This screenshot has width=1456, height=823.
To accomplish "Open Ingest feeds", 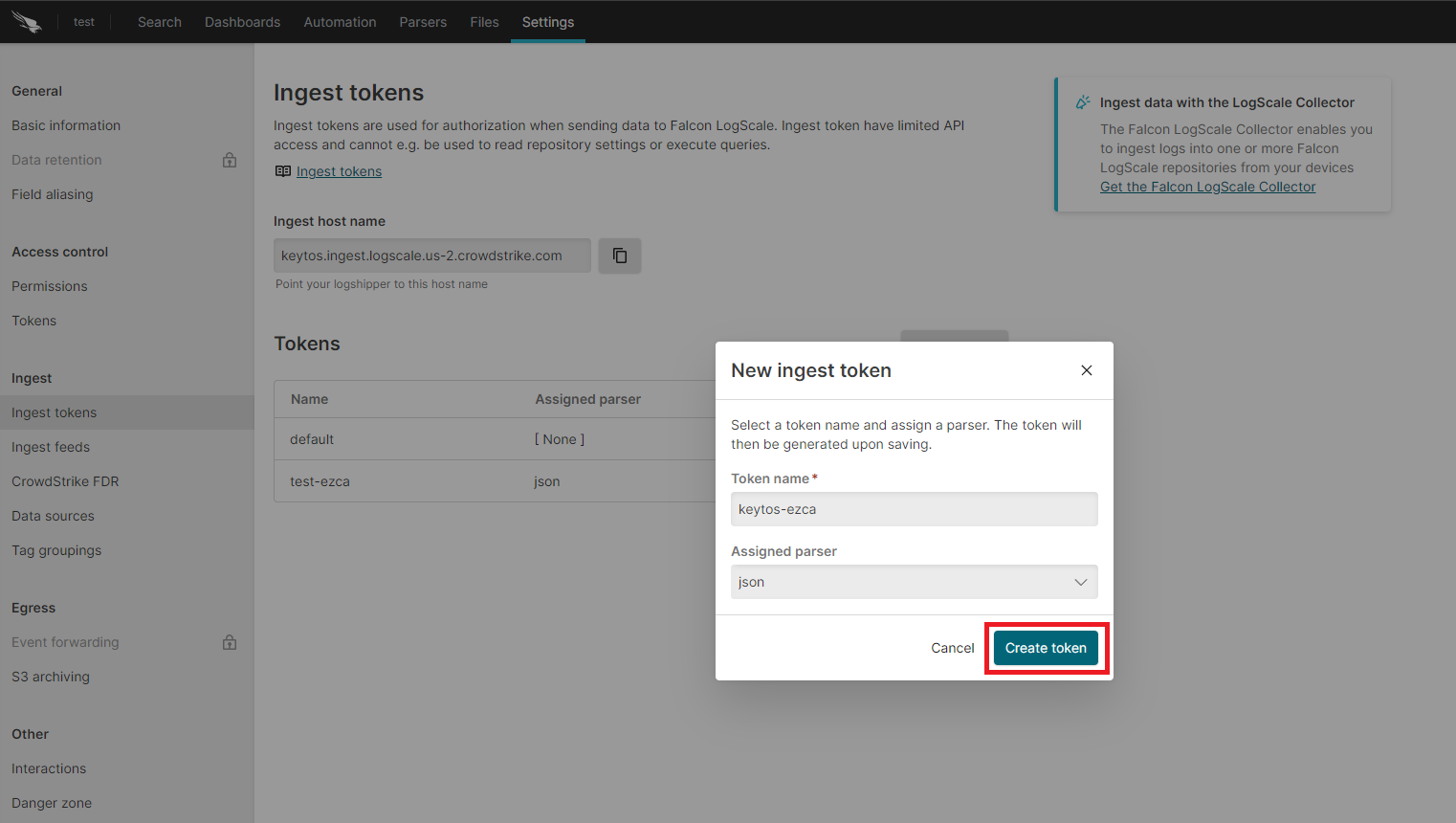I will [51, 447].
